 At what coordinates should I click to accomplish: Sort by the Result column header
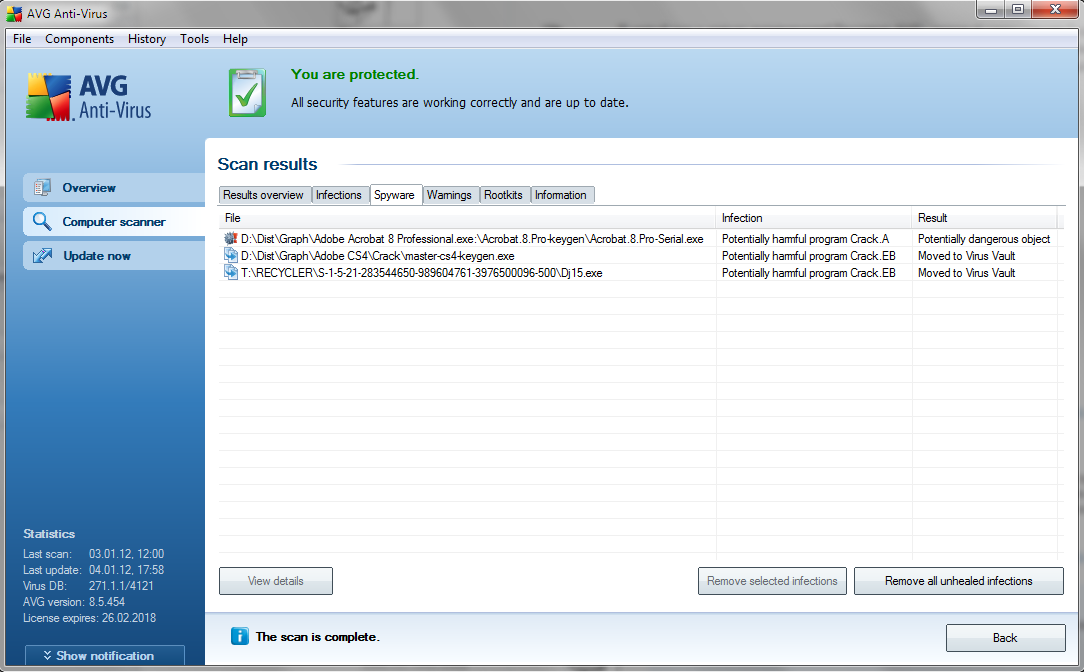(984, 218)
